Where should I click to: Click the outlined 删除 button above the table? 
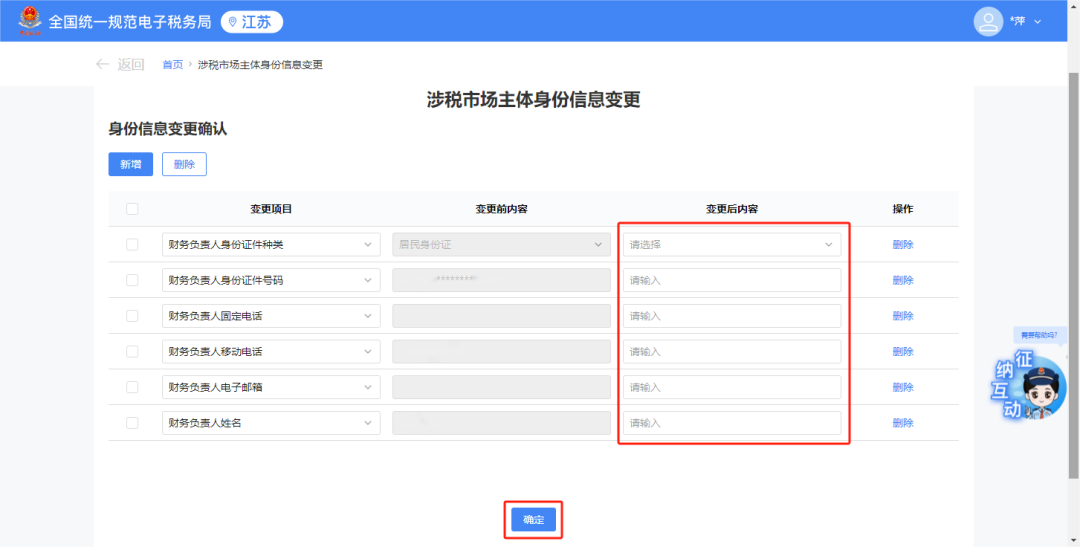pyautogui.click(x=184, y=164)
